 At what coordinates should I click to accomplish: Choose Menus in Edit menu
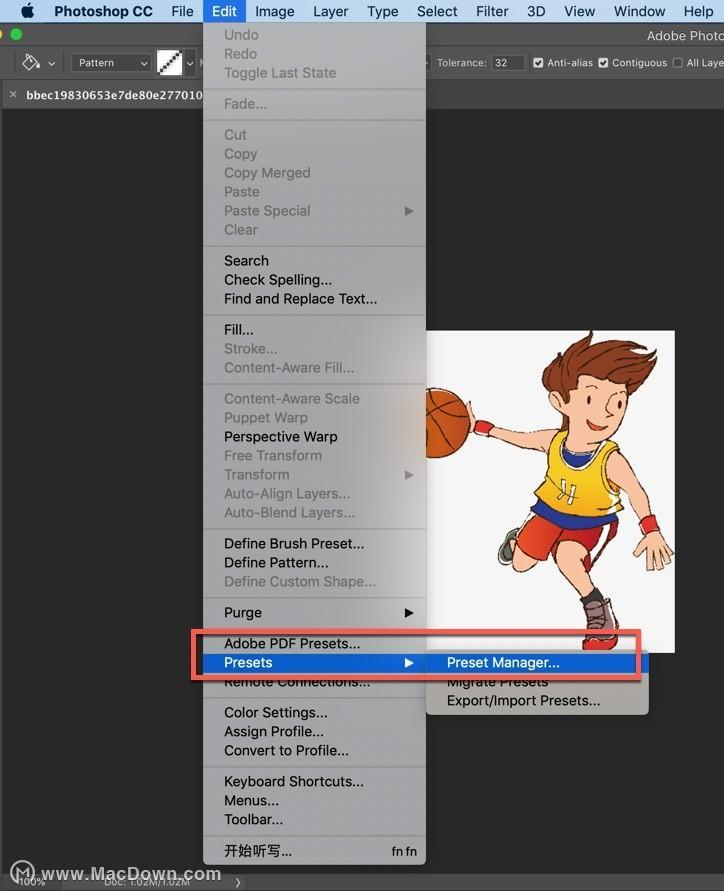314,801
